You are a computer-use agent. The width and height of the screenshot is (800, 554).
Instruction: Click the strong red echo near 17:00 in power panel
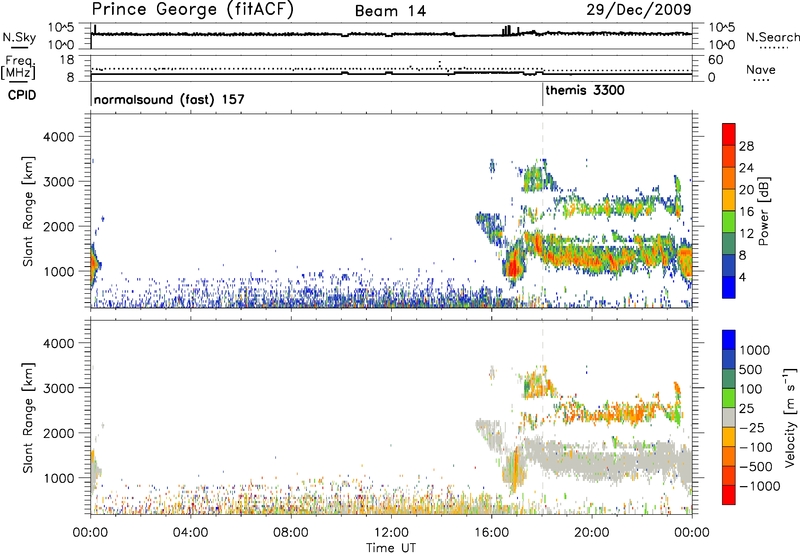click(512, 266)
